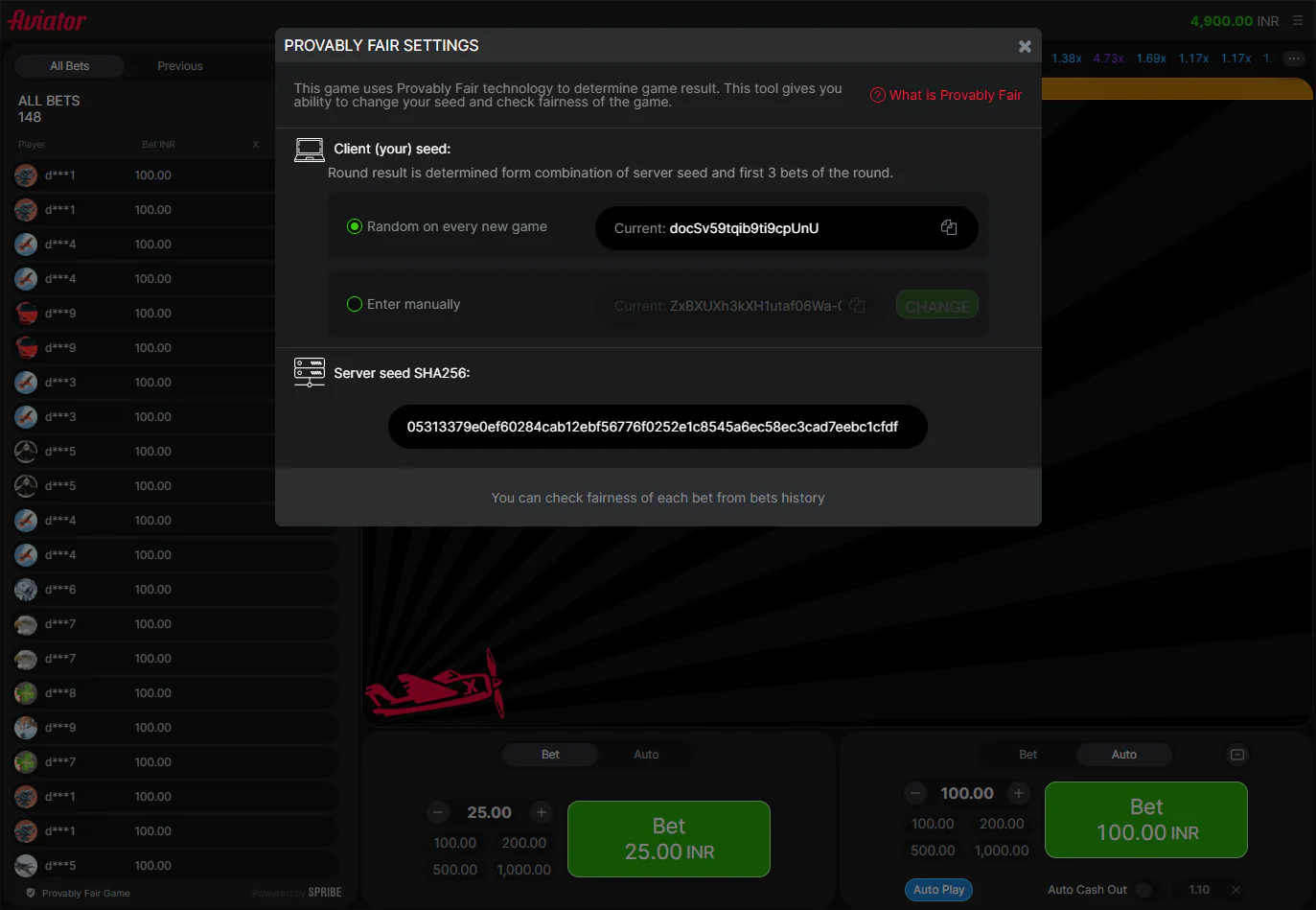Close the Provably Fair Settings dialog
This screenshot has width=1316, height=910.
1024,46
